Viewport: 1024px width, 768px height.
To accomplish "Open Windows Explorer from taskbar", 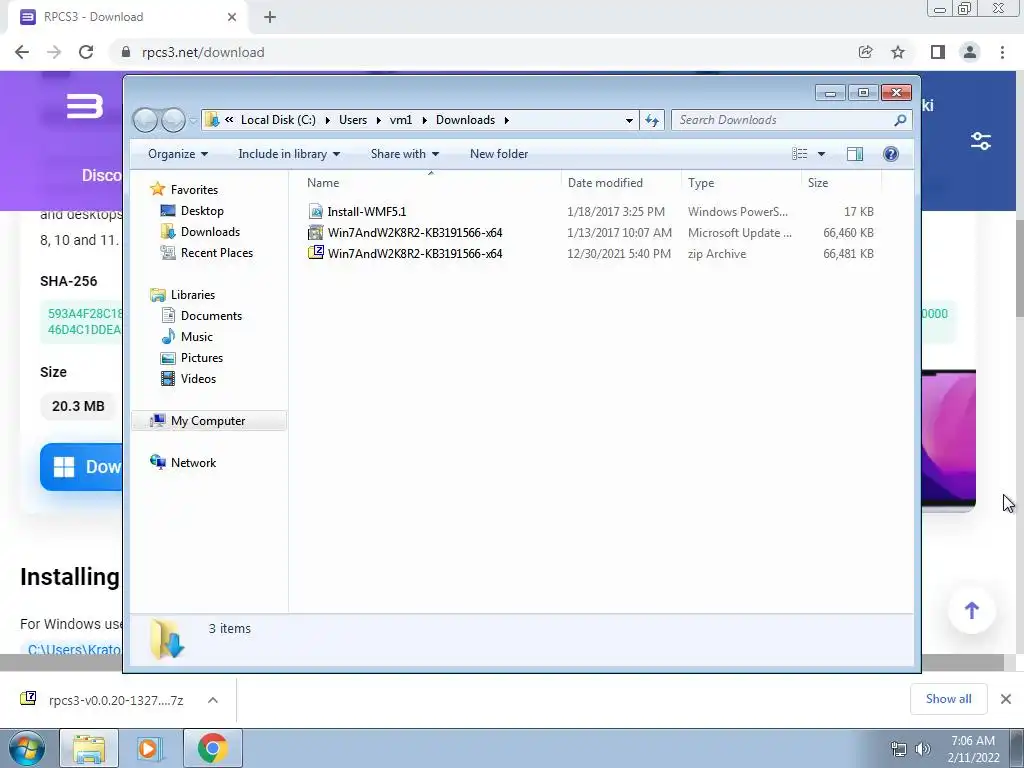I will pos(89,748).
